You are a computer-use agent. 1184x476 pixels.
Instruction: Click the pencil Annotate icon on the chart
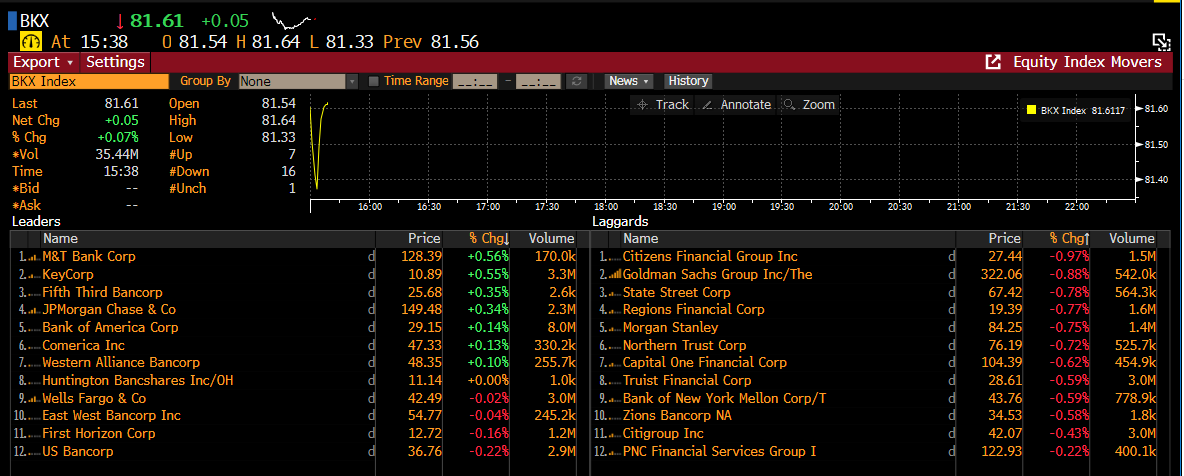tap(708, 105)
